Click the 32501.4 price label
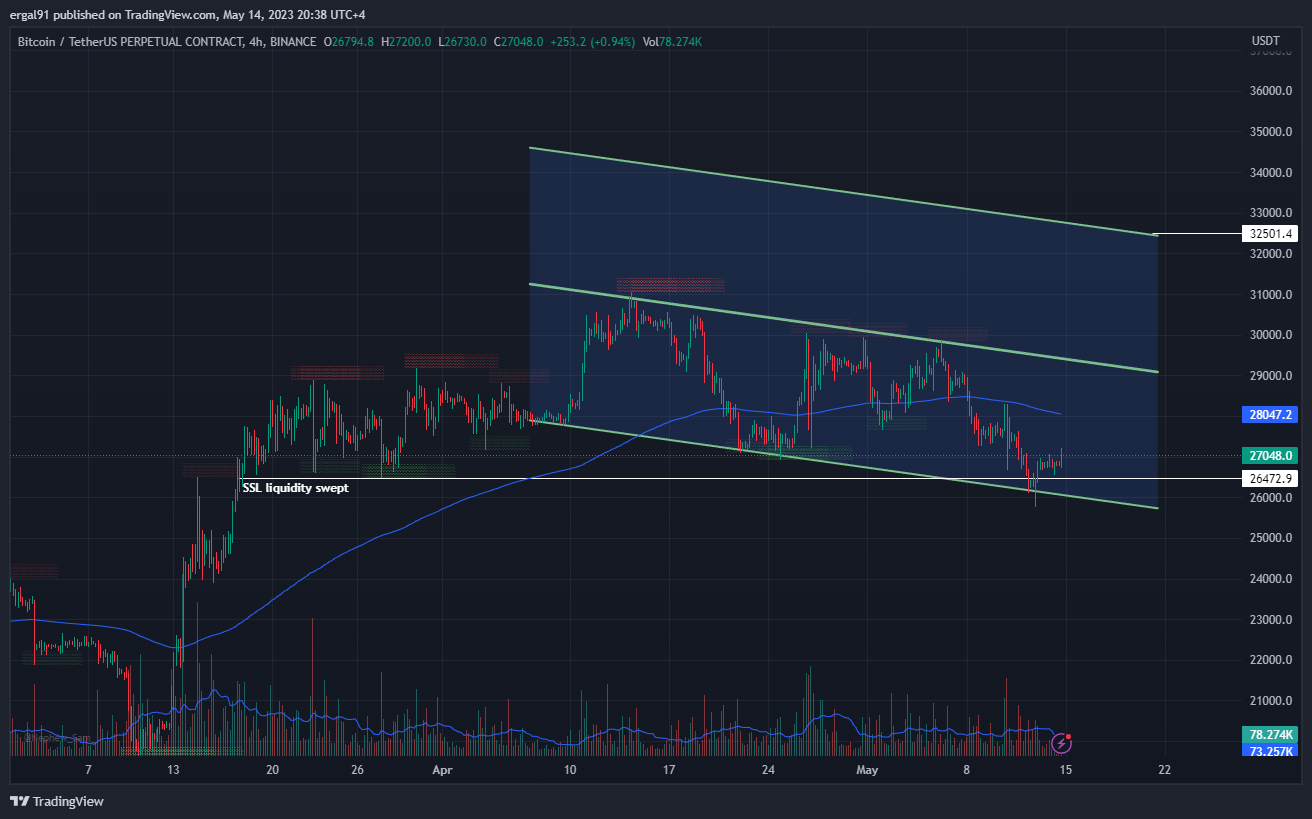1312x819 pixels. pyautogui.click(x=1269, y=234)
